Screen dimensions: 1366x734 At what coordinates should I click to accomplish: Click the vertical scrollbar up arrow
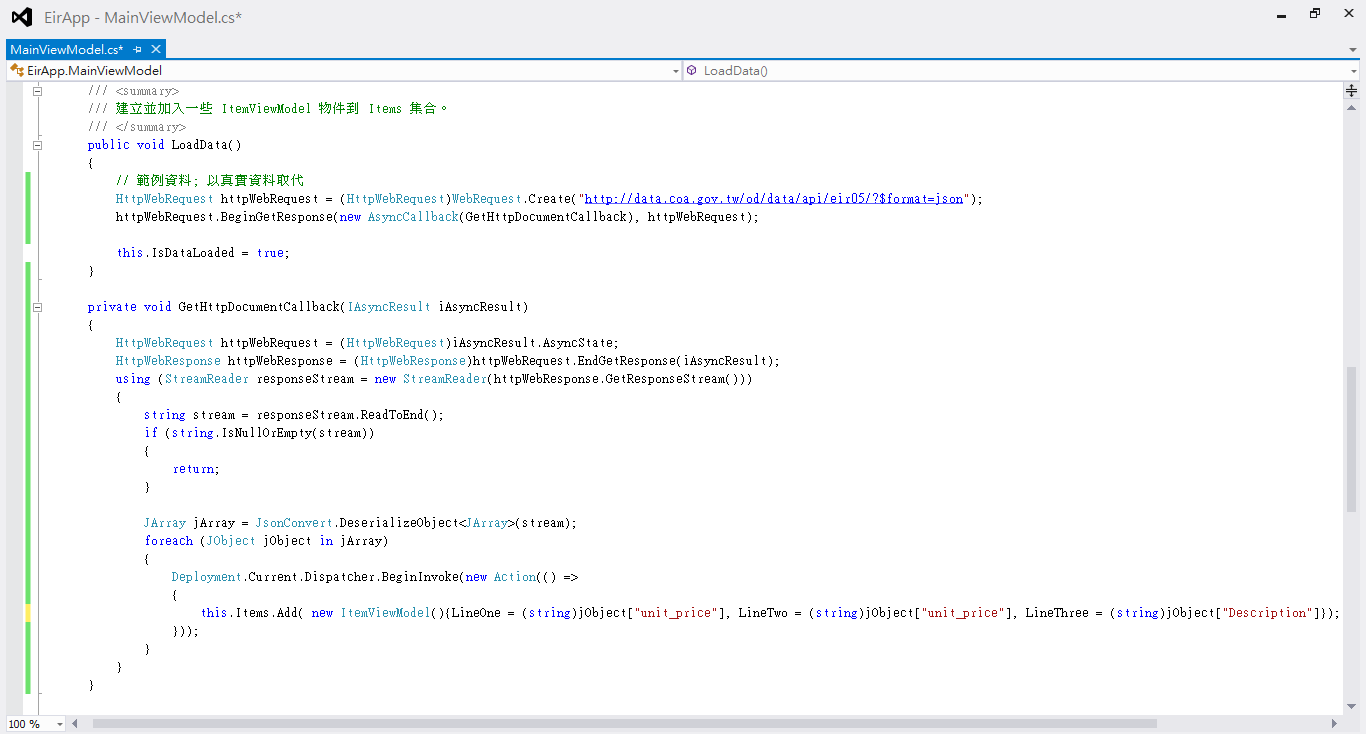(x=1351, y=106)
